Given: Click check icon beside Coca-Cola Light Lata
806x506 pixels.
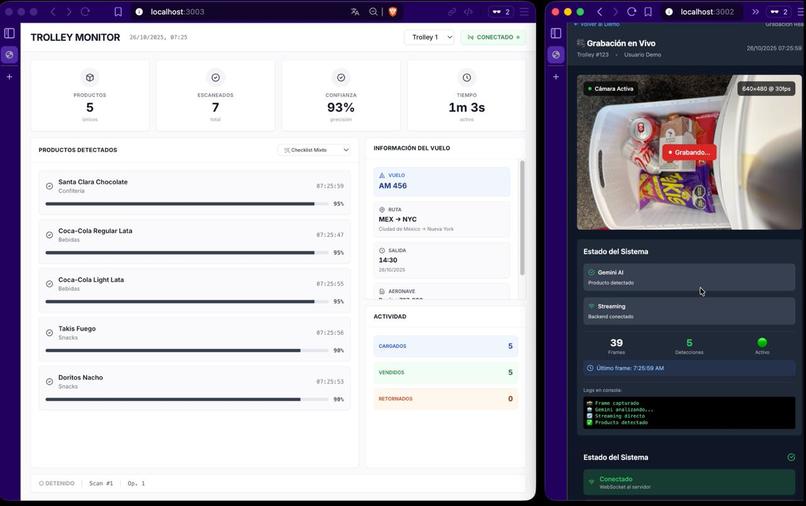Looking at the screenshot, I should coord(49,284).
